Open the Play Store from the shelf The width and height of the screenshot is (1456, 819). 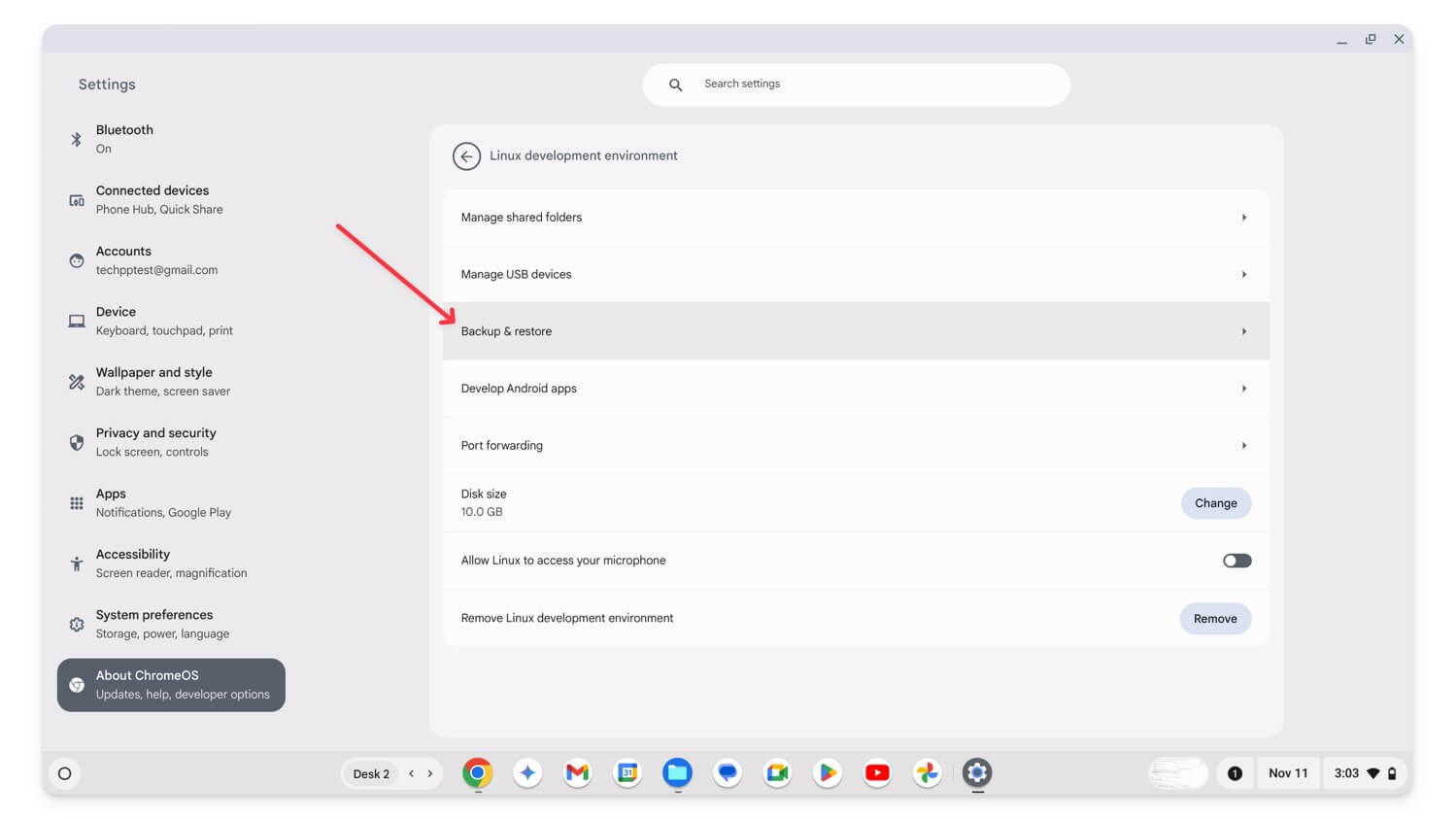(828, 773)
